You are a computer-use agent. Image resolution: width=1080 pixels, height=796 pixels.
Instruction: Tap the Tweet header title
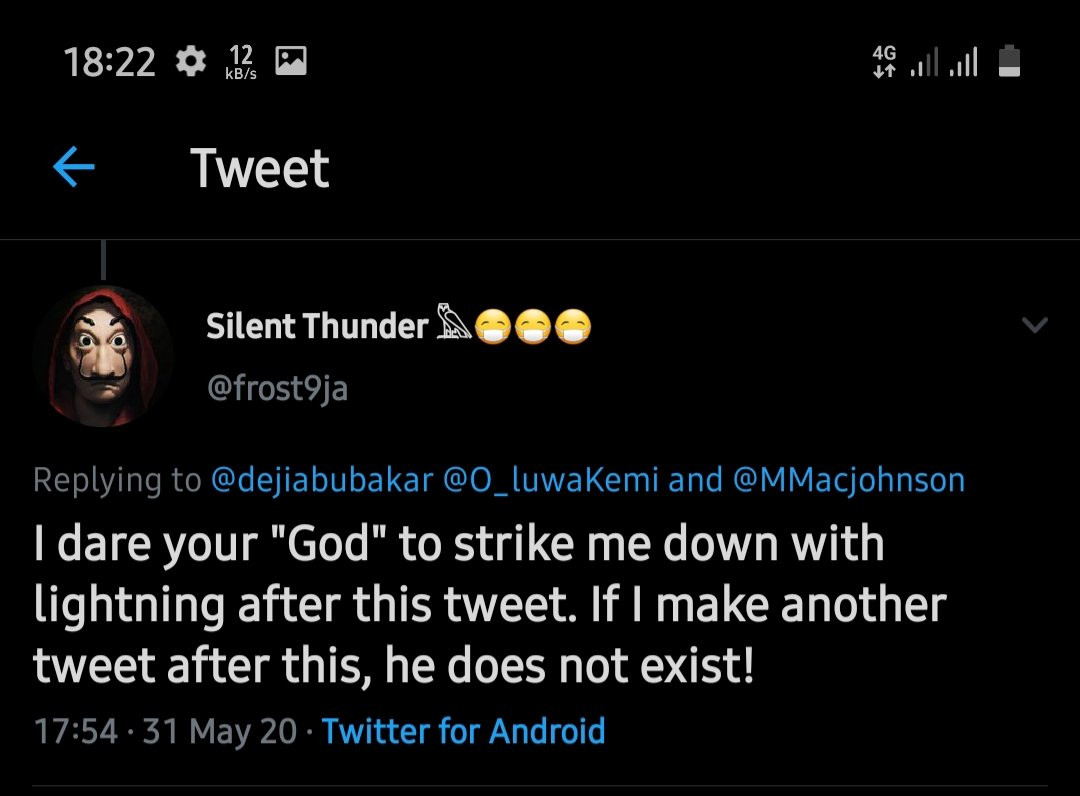(259, 168)
